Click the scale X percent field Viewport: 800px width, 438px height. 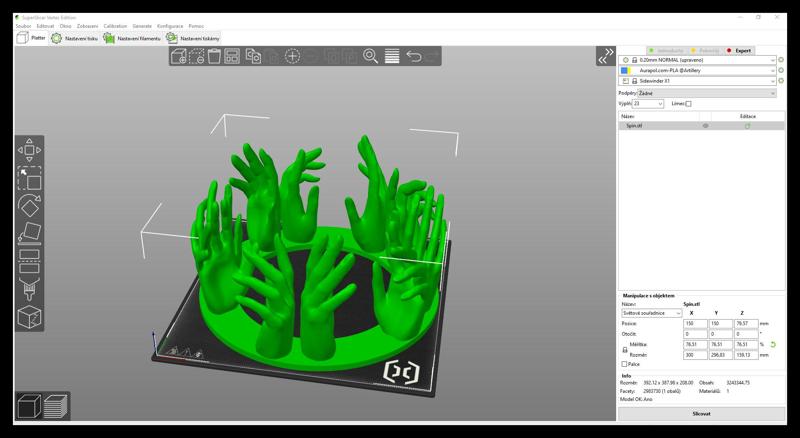point(695,345)
